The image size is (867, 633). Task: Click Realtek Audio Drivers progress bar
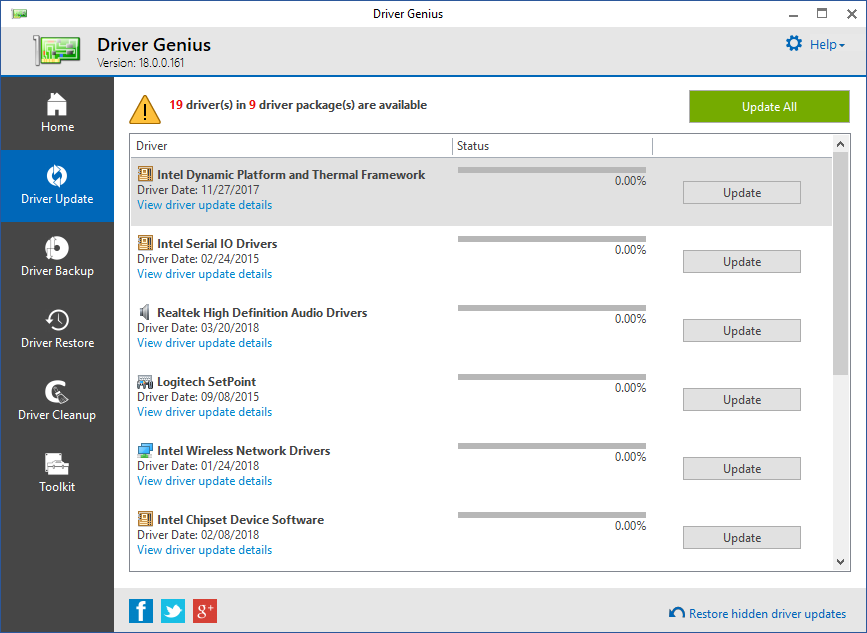tap(552, 308)
